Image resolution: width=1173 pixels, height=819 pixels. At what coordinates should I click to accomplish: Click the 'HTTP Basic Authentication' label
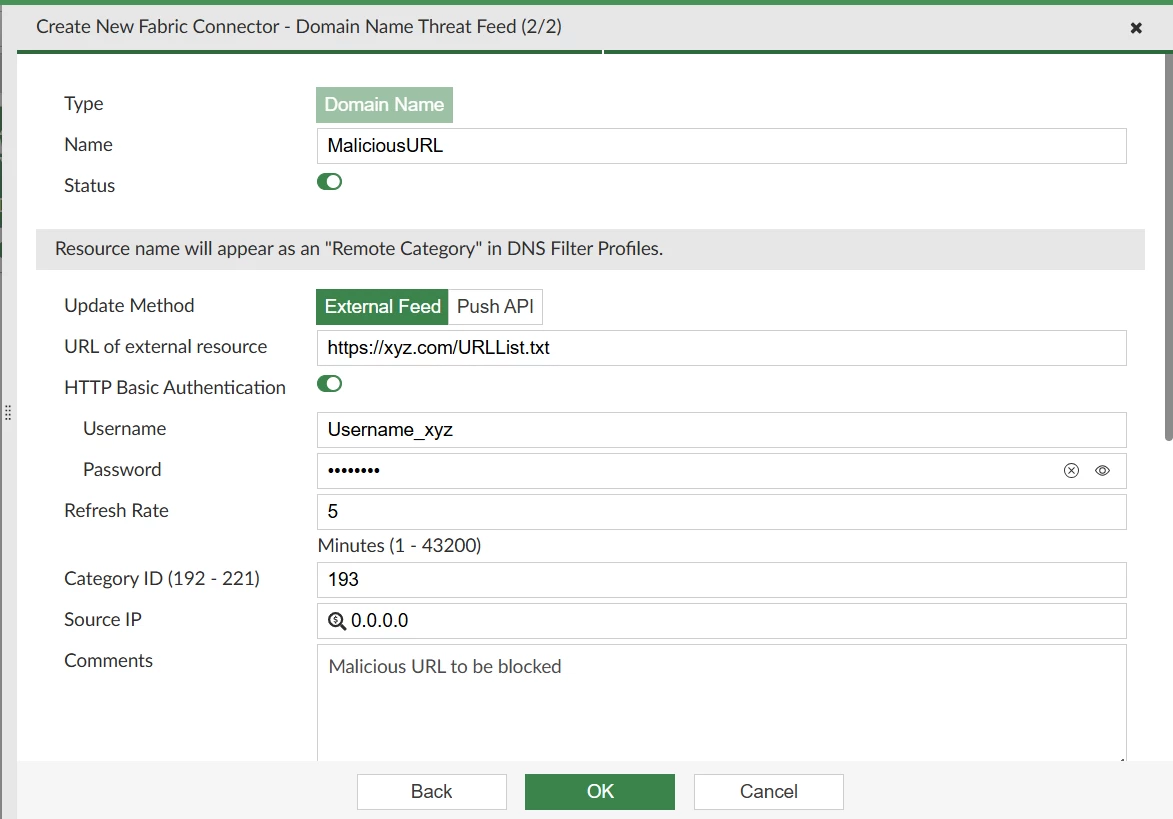tap(175, 387)
